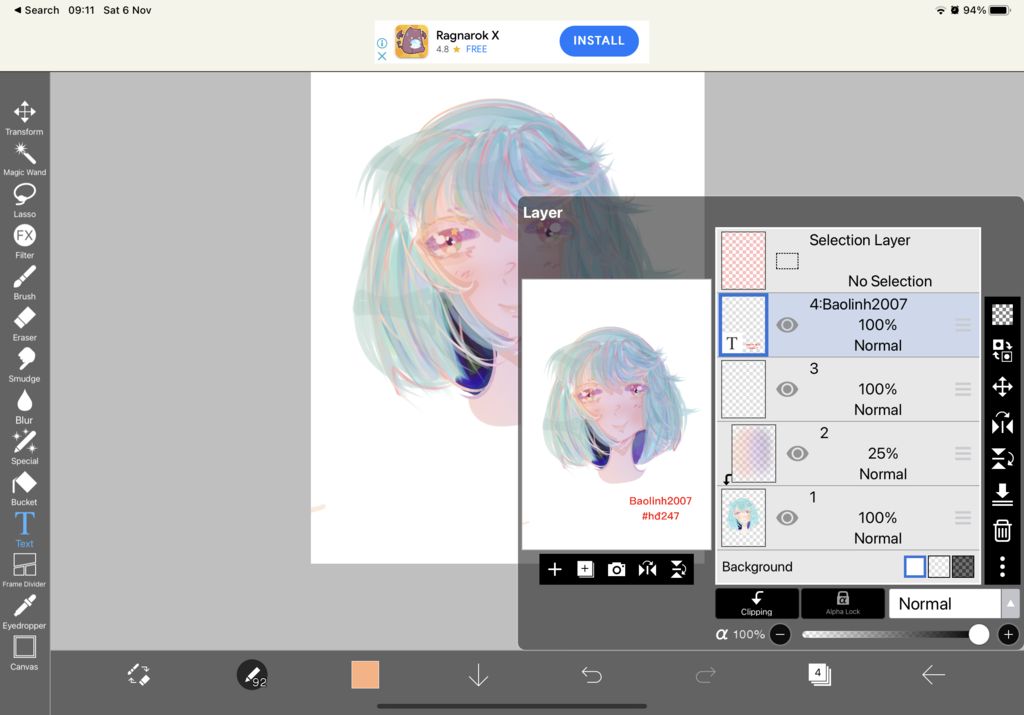Select the Magic Wand tool
Viewport: 1024px width, 715px height.
[24, 159]
